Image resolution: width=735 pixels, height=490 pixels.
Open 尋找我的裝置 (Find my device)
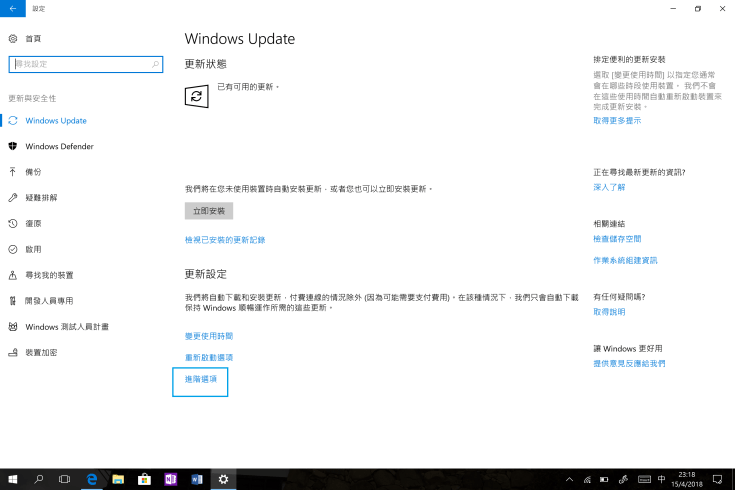pyautogui.click(x=49, y=275)
